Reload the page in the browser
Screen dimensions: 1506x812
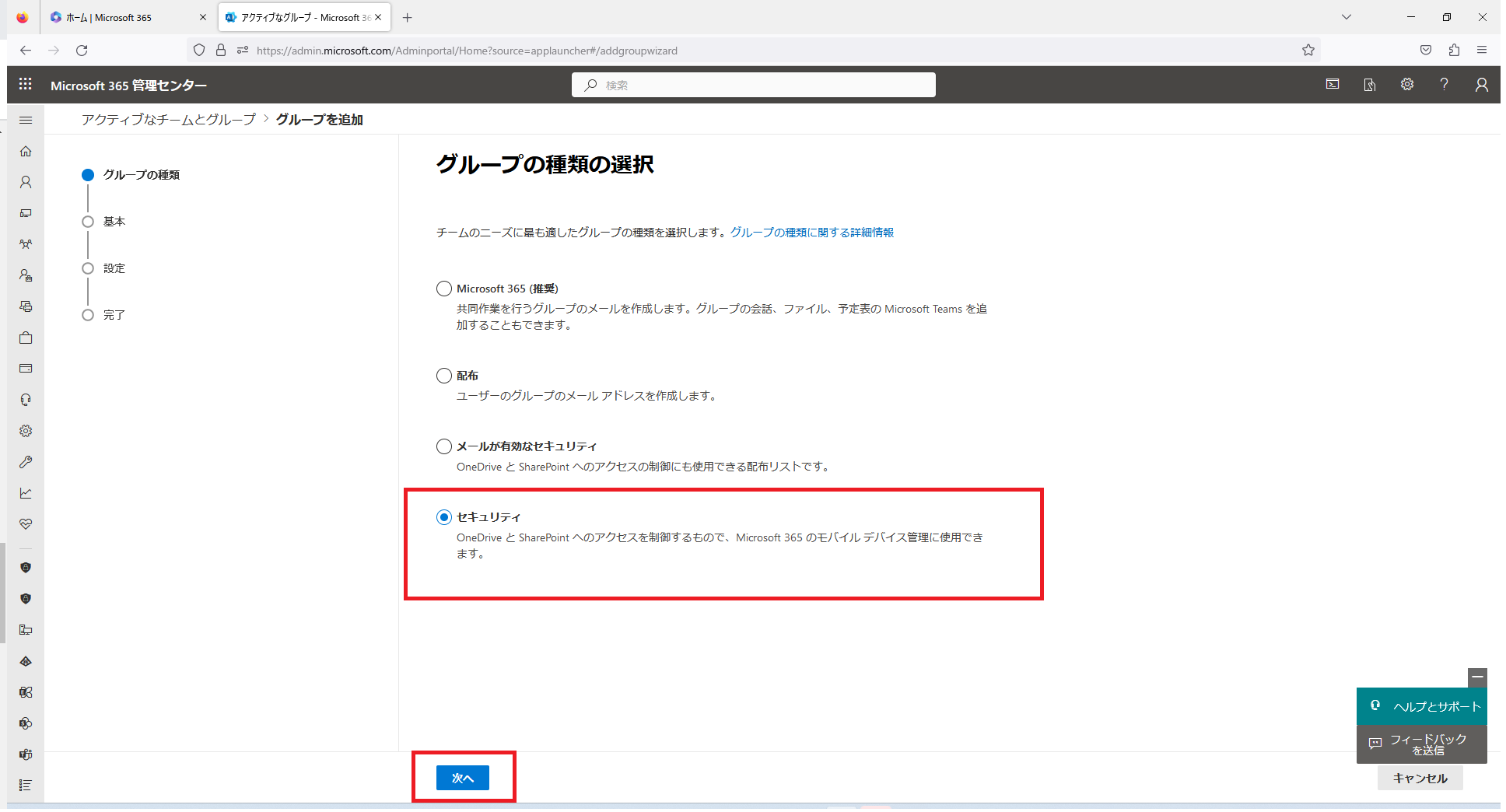click(82, 50)
